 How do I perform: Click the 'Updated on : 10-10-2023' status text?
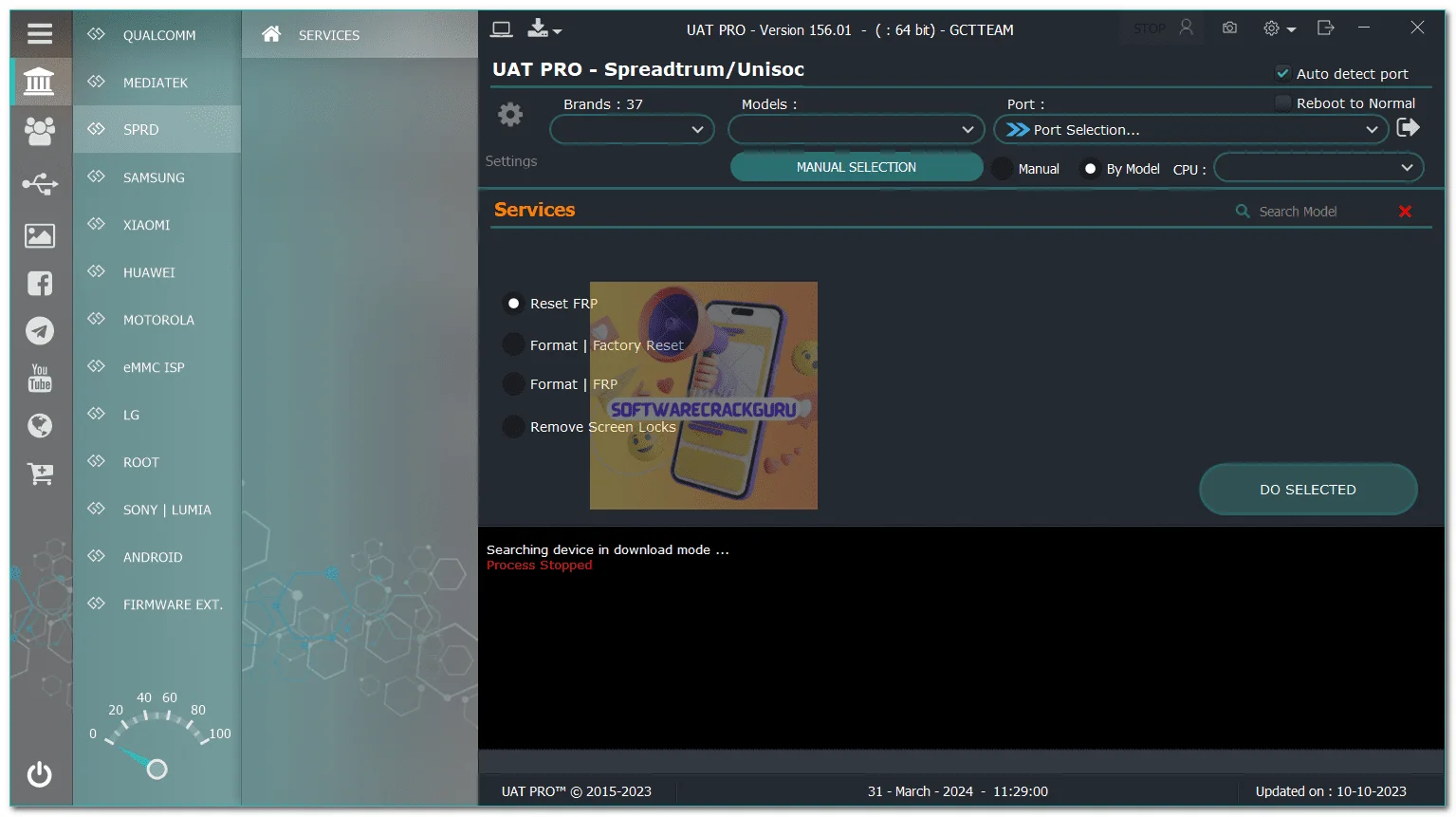pos(1331,791)
